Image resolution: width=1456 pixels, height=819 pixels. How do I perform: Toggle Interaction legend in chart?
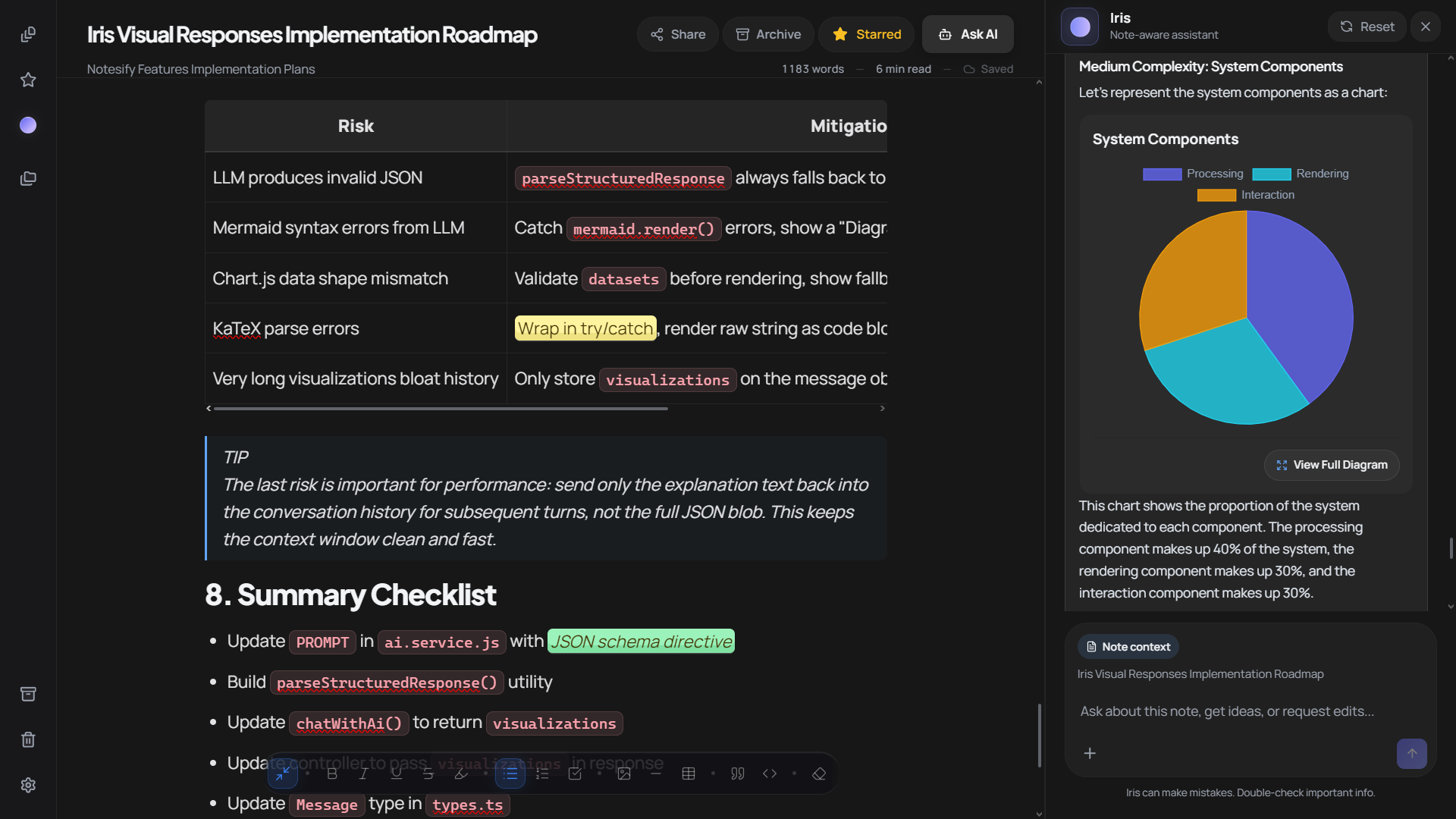(1246, 195)
